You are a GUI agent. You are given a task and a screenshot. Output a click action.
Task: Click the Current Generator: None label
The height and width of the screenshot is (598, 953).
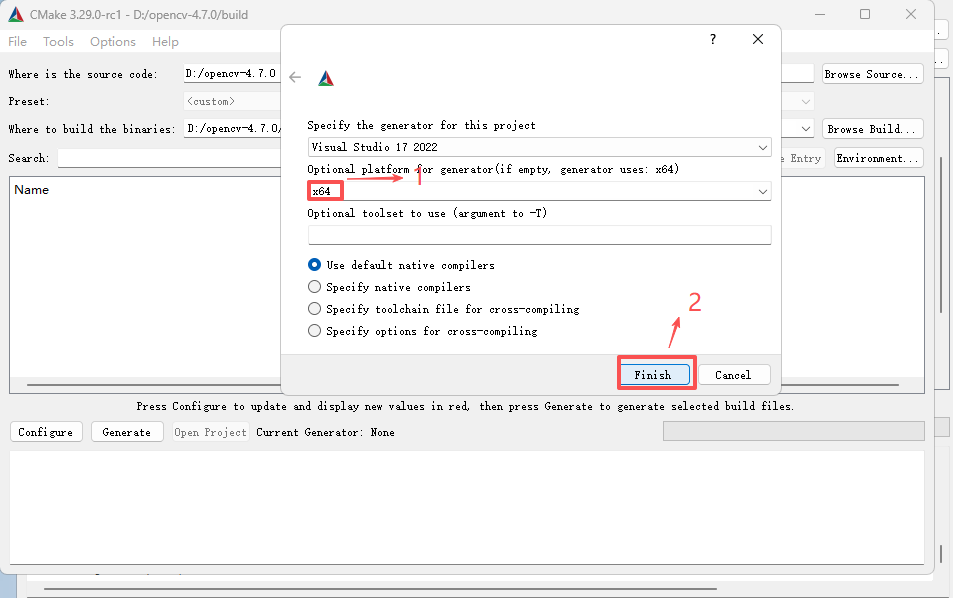click(x=325, y=432)
